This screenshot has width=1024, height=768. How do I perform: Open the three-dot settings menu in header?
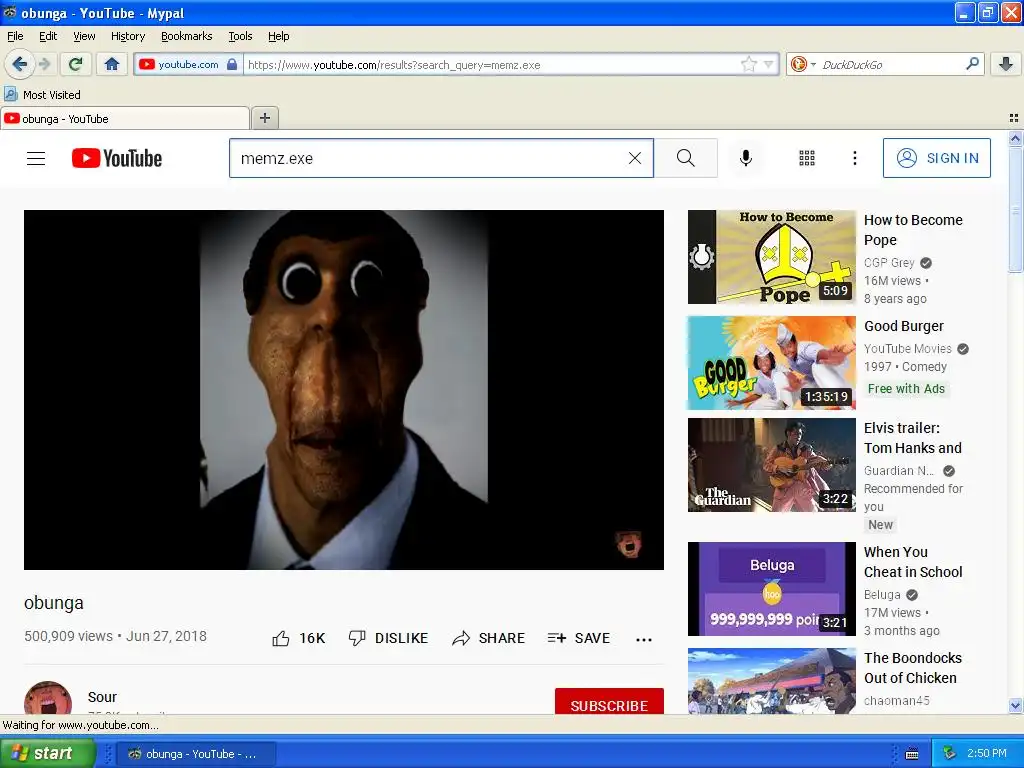(855, 158)
